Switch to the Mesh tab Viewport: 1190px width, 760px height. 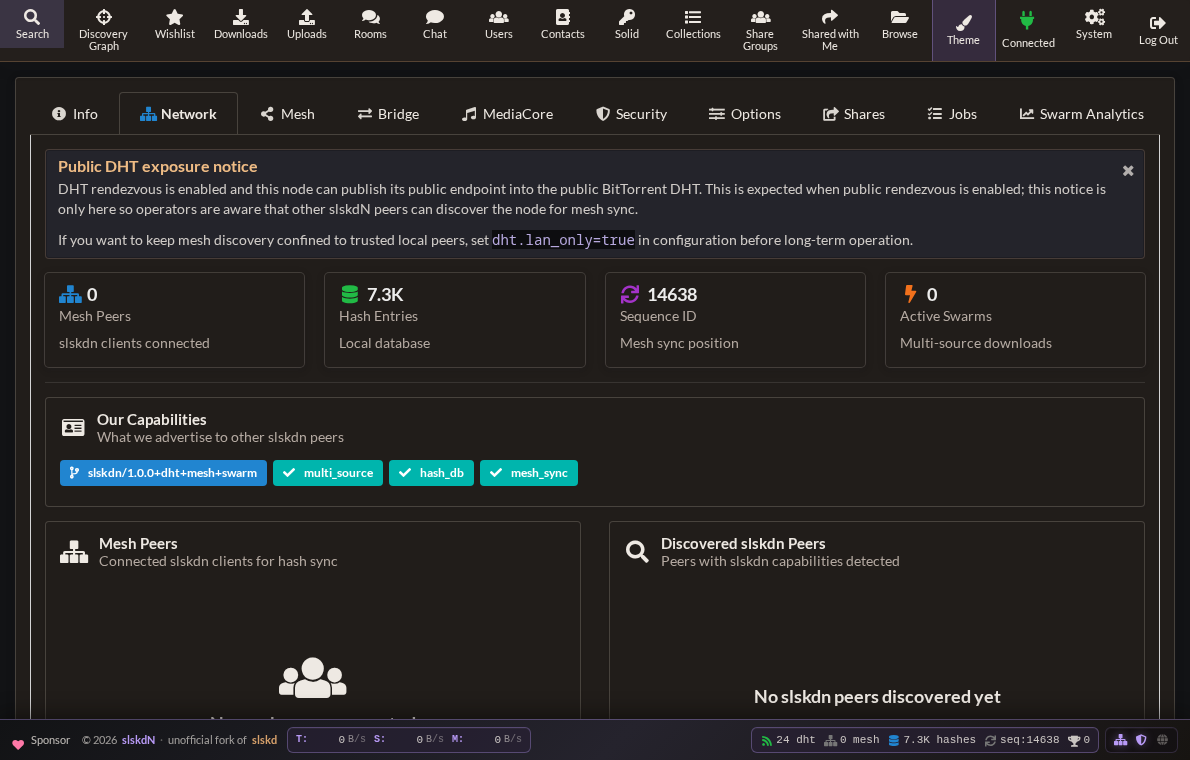pyautogui.click(x=287, y=114)
